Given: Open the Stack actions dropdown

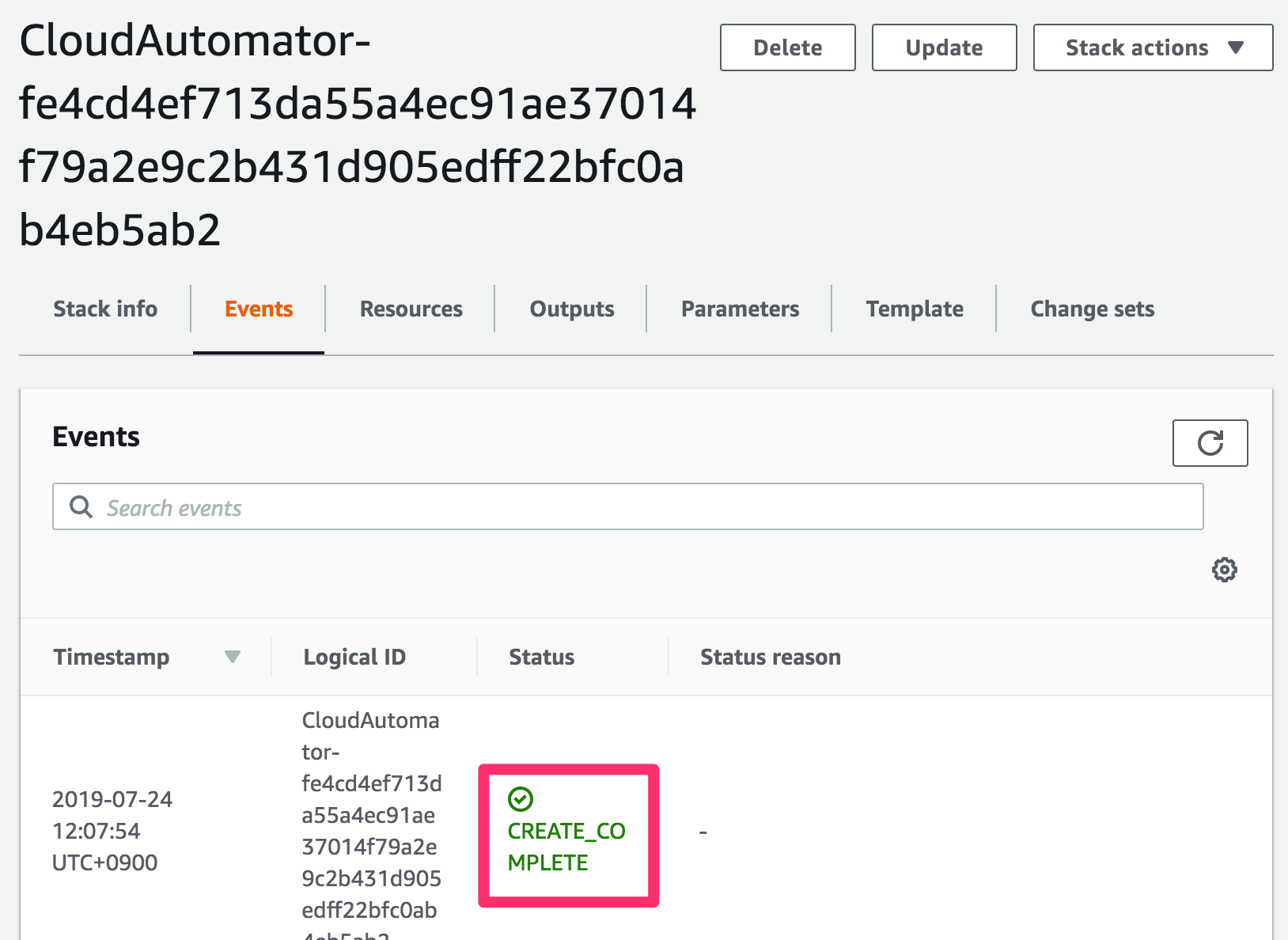Looking at the screenshot, I should (x=1153, y=47).
